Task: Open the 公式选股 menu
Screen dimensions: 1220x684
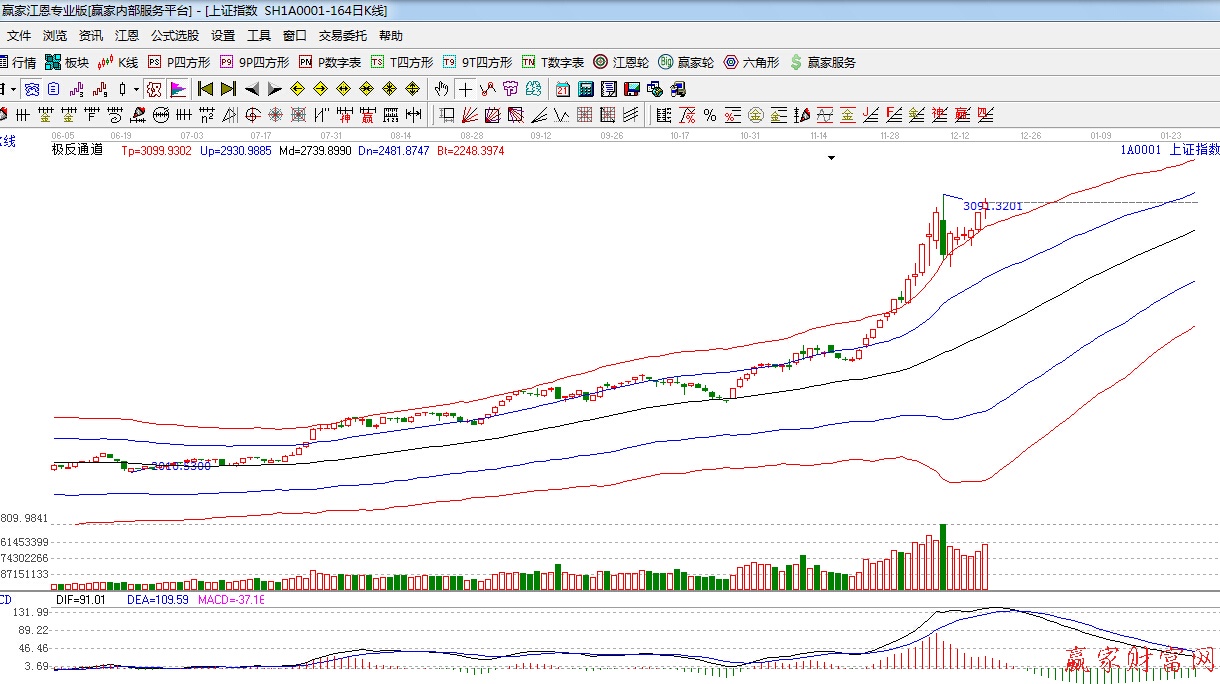Action: [175, 35]
